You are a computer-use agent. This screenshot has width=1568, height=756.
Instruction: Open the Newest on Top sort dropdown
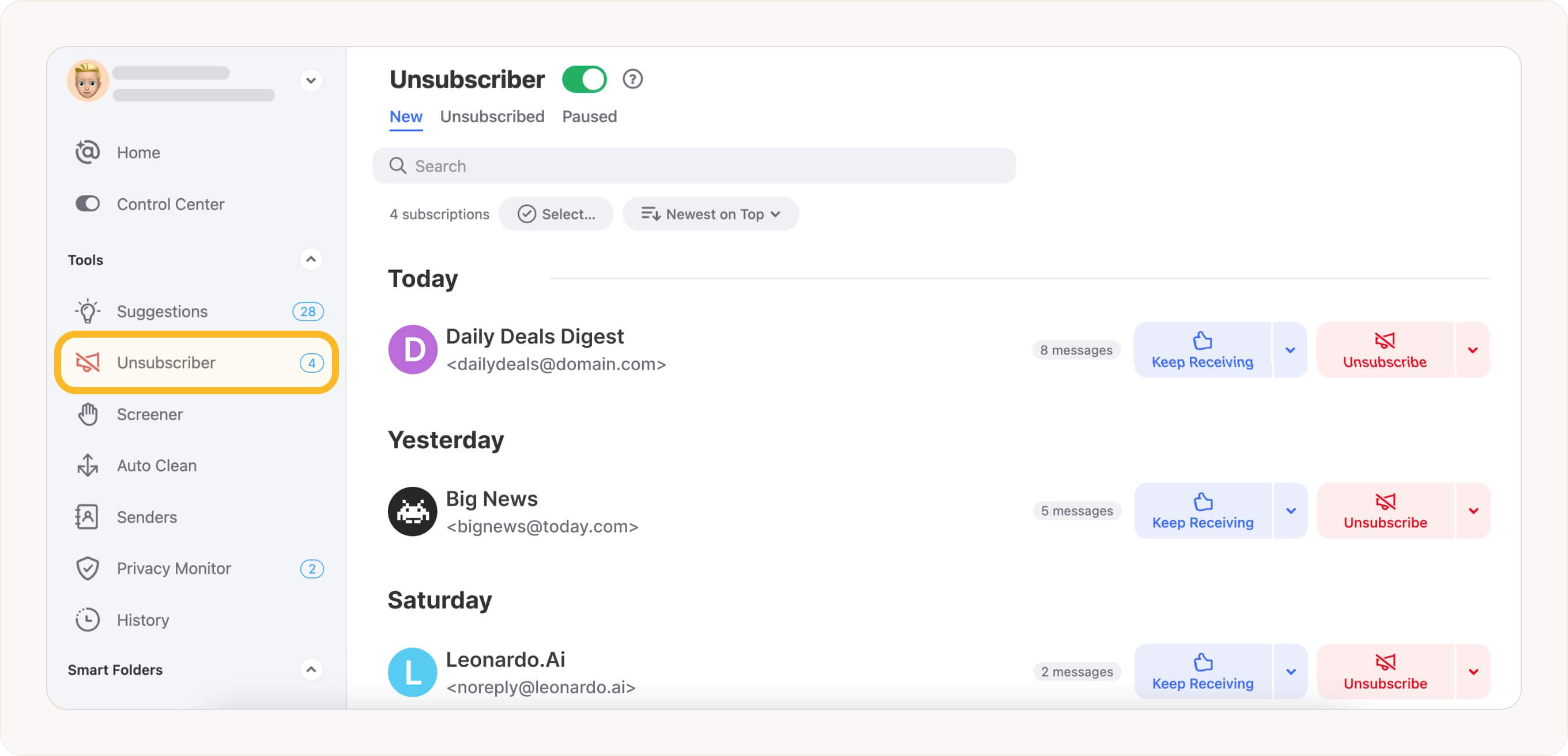(x=710, y=214)
